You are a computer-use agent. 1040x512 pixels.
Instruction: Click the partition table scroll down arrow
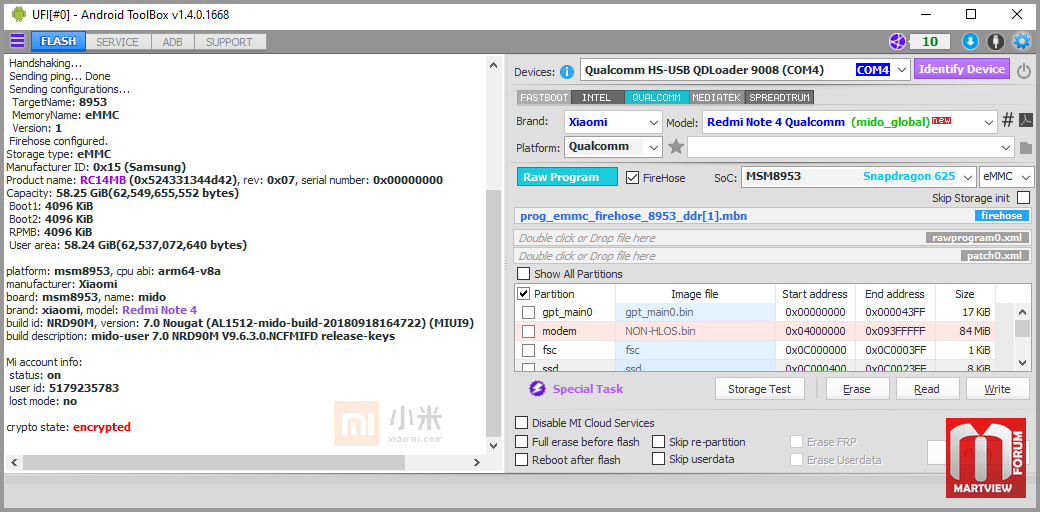(x=1022, y=362)
